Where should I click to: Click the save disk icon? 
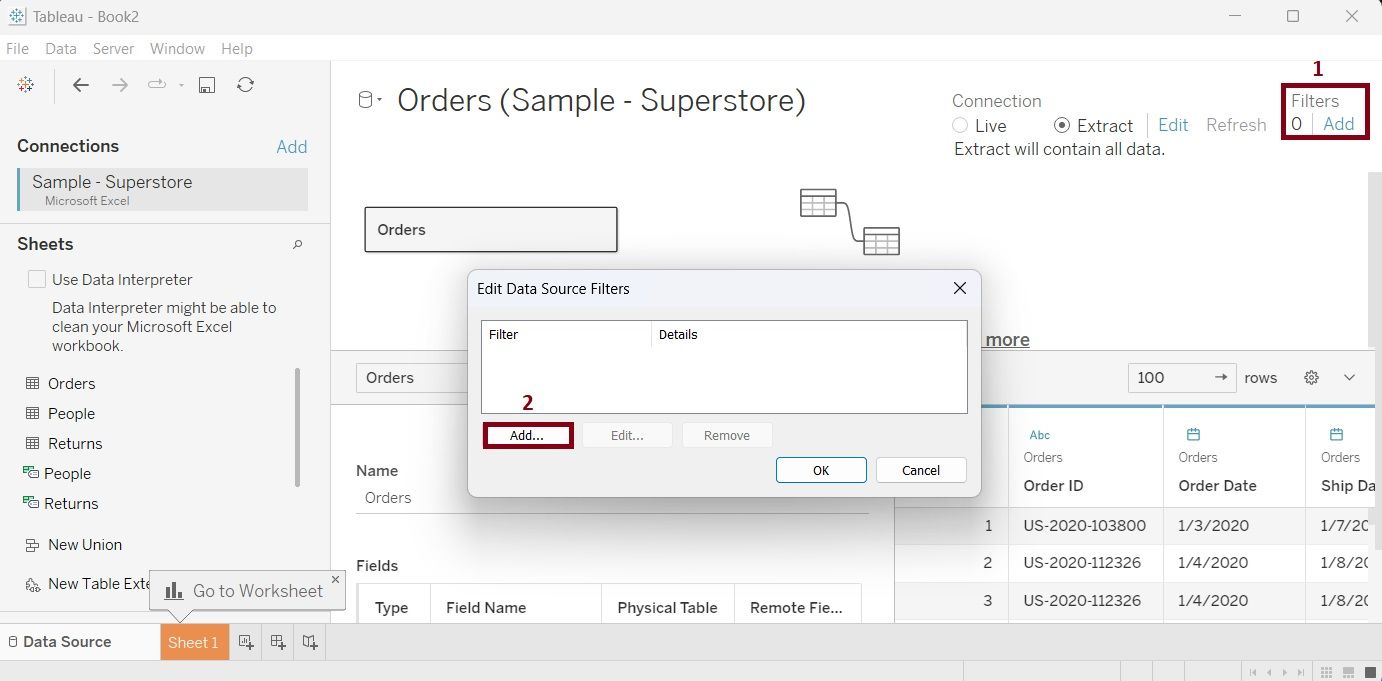207,85
